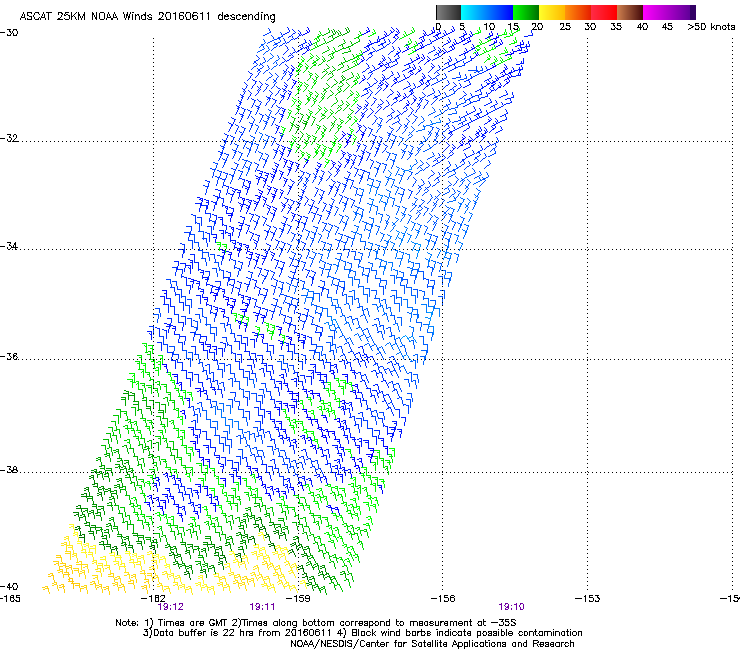This screenshot has width=740, height=650.
Task: Click the red 30-35 knots legend swatch
Action: pyautogui.click(x=604, y=12)
